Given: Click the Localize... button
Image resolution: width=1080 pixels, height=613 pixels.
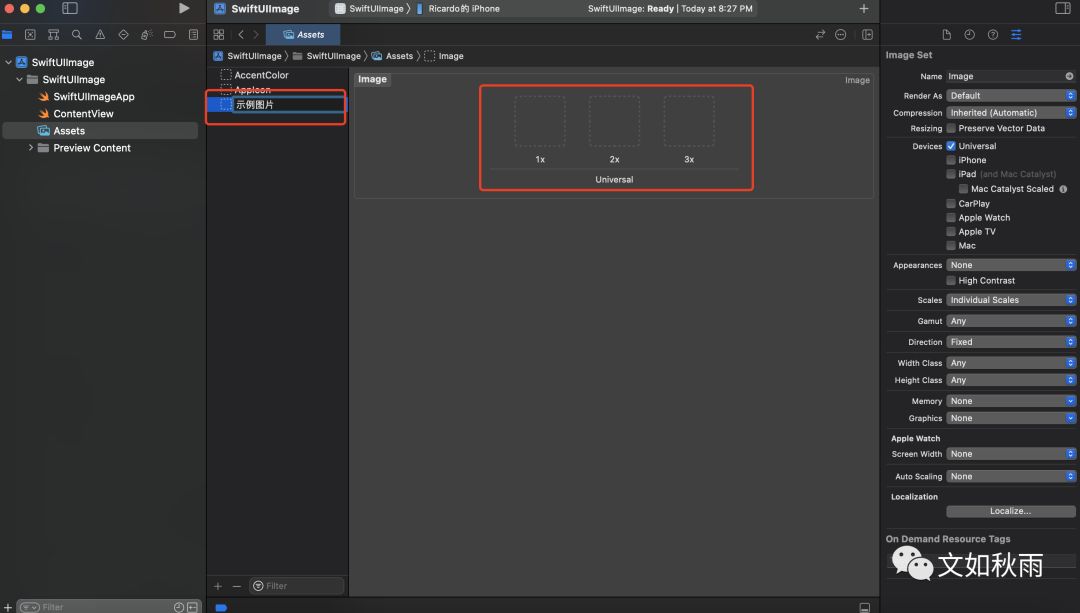Looking at the screenshot, I should click(x=1010, y=511).
